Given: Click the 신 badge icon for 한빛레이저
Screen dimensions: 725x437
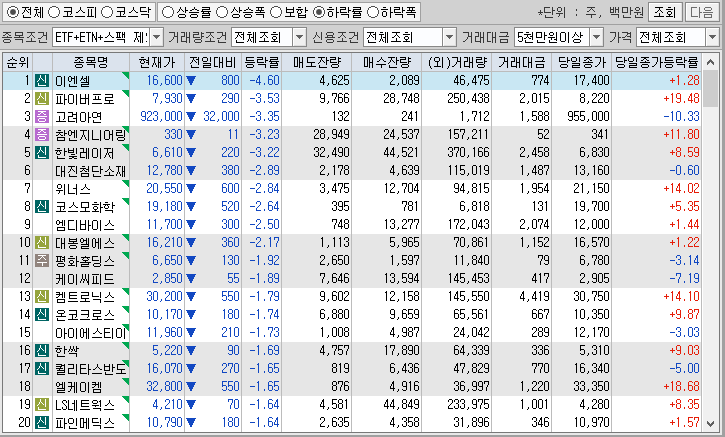Looking at the screenshot, I should (x=42, y=153).
